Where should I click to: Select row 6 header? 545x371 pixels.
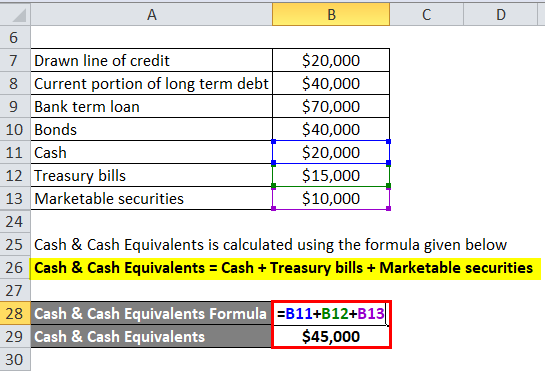tap(15, 37)
